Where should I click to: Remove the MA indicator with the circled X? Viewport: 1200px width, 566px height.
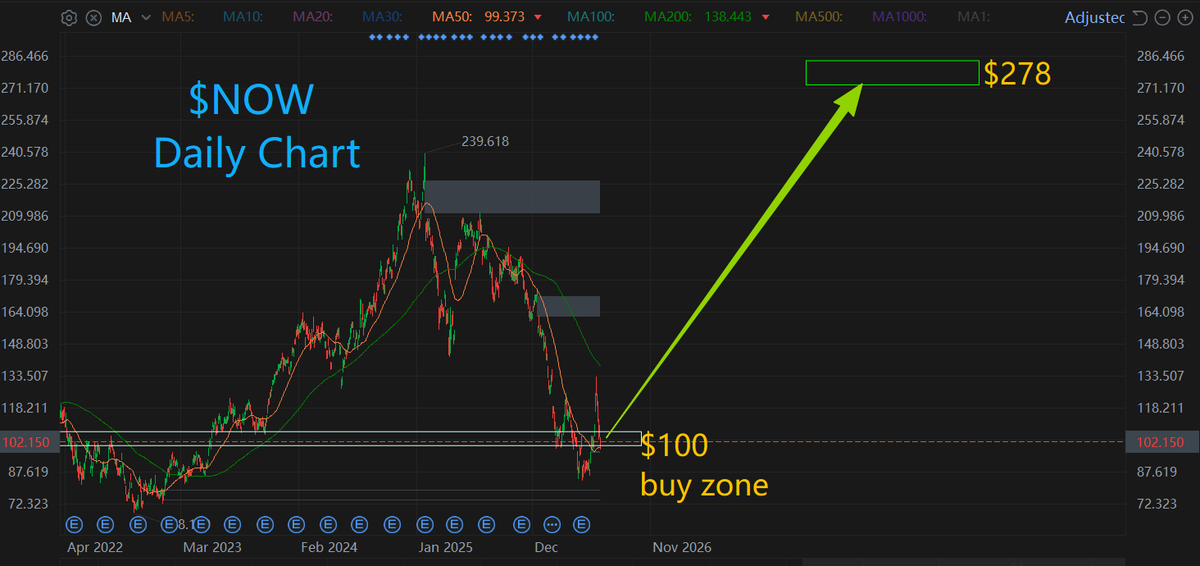pos(92,18)
